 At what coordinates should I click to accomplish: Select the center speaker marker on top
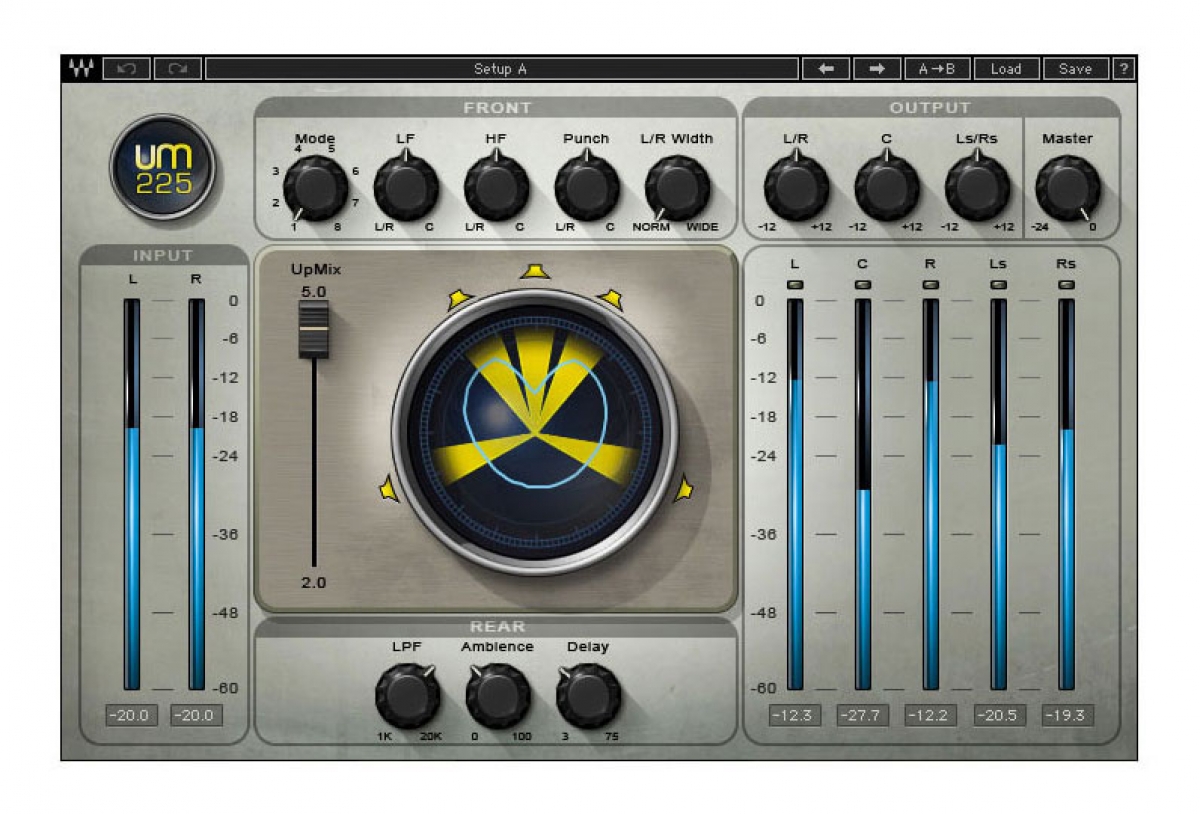535,271
